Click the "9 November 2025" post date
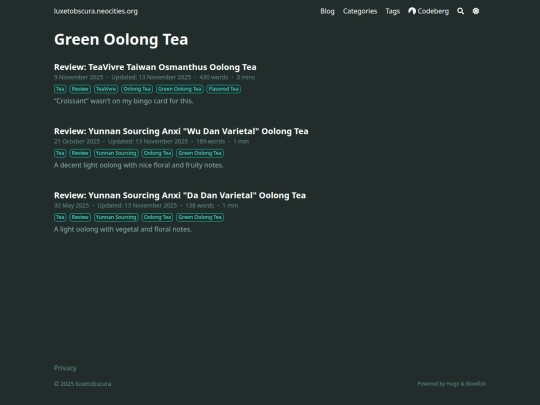Image resolution: width=540 pixels, height=405 pixels. (79, 77)
